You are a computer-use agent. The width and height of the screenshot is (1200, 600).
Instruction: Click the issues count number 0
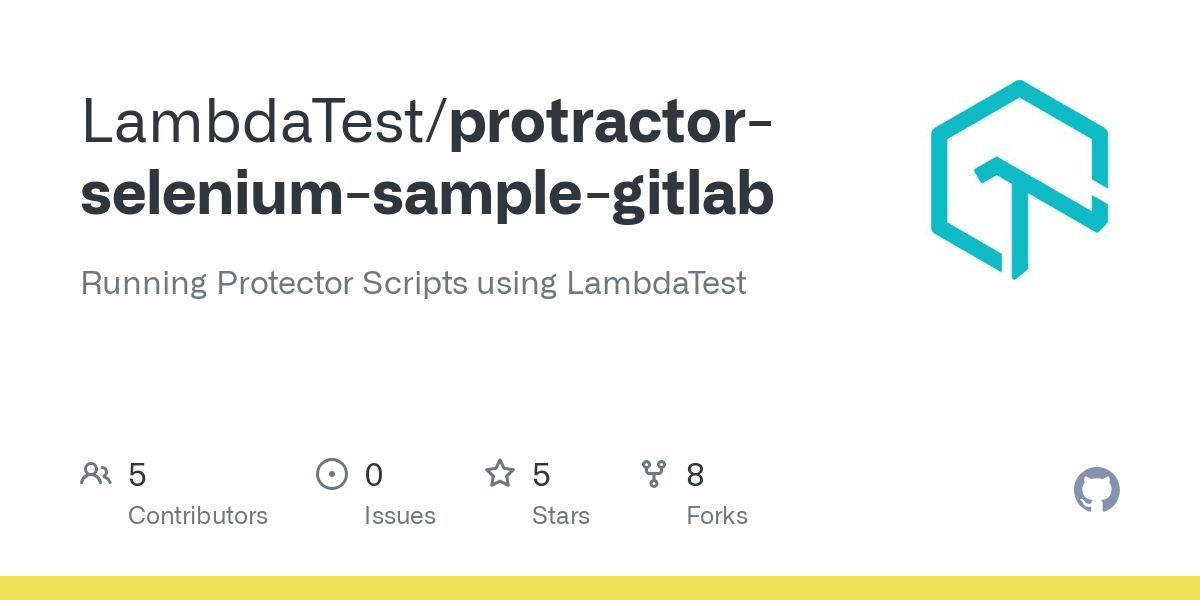point(373,475)
